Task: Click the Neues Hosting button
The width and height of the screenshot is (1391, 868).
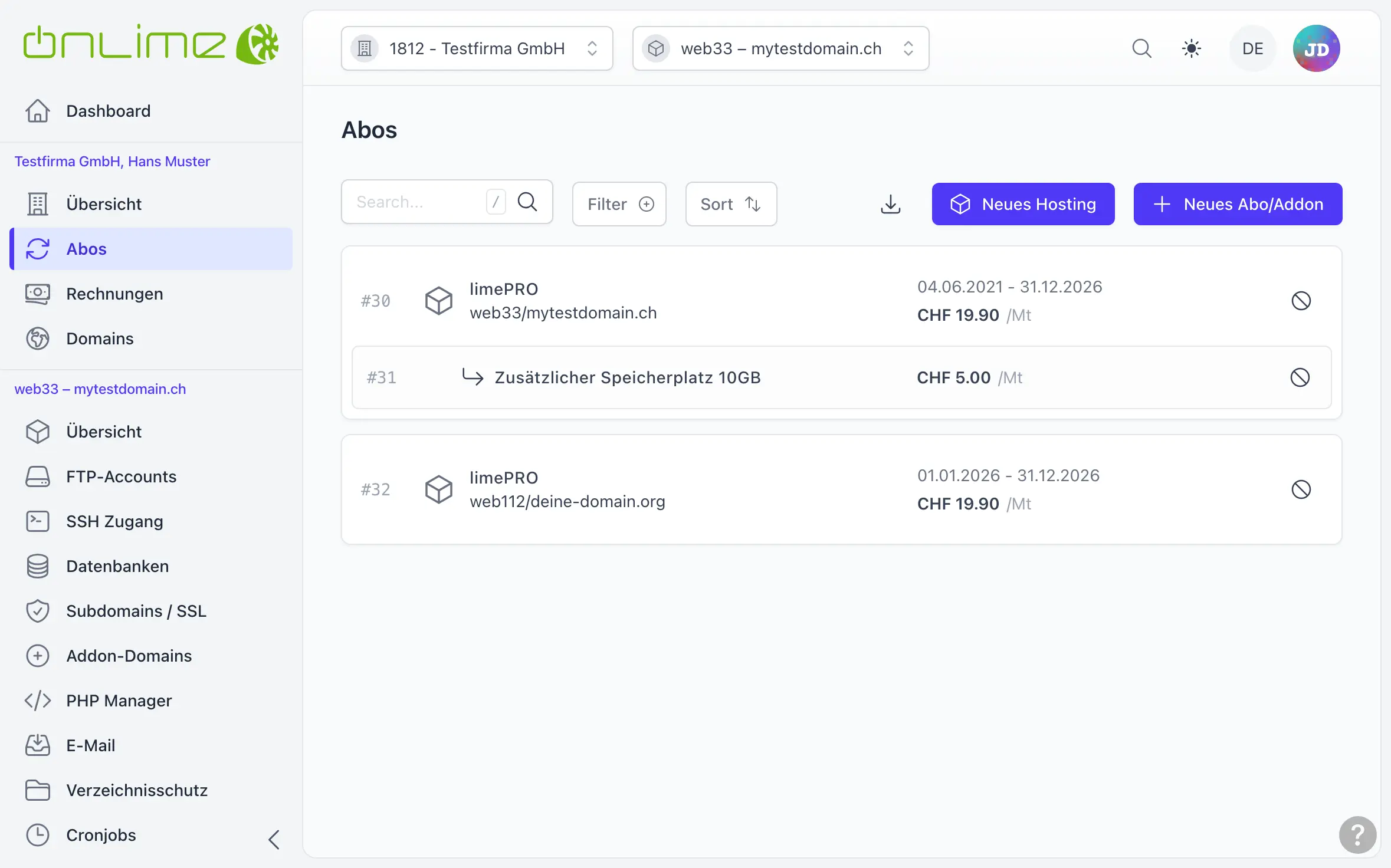Action: [1023, 204]
